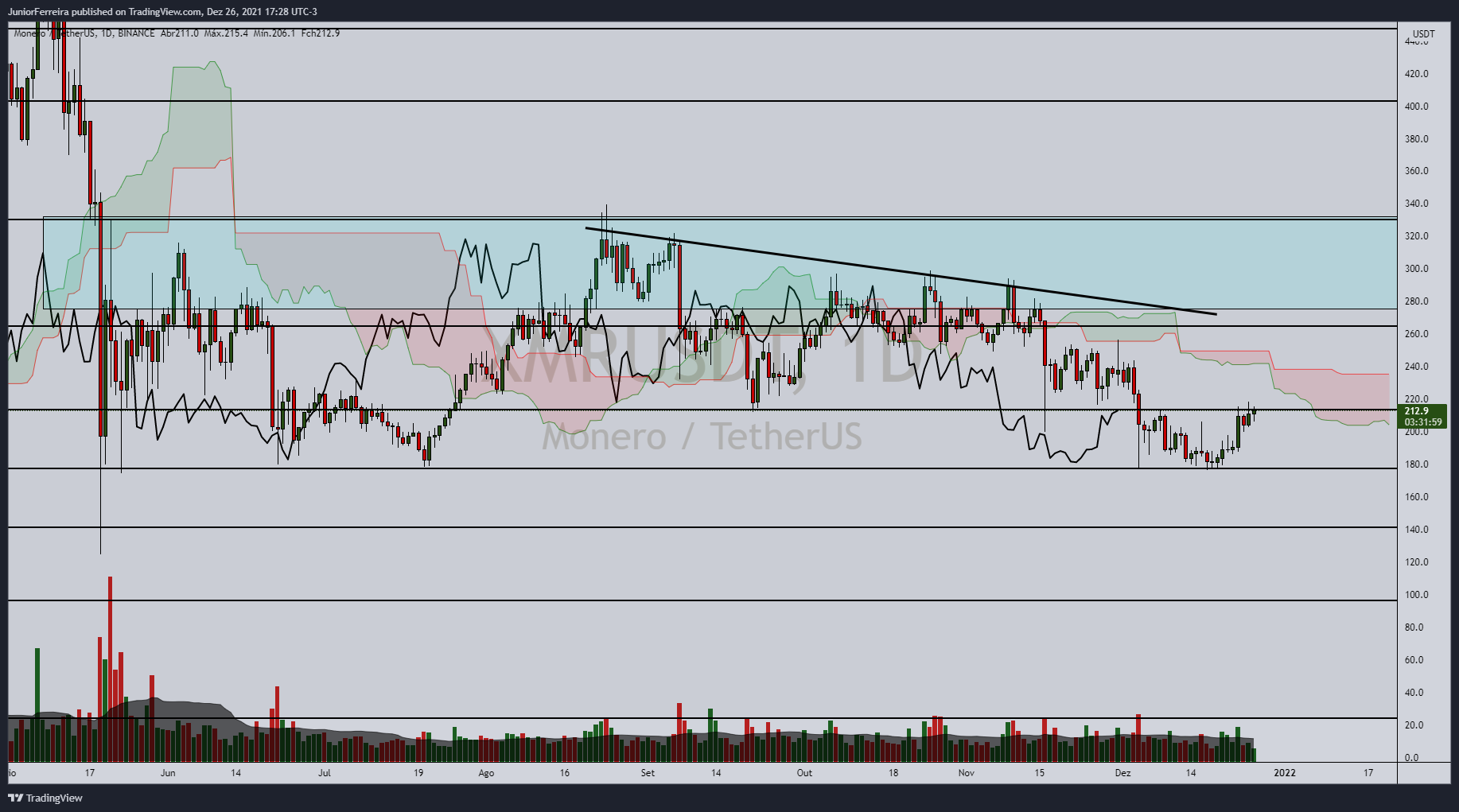This screenshot has width=1459, height=812.
Task: Click the Fch212.9 close value in header
Action: pos(321,33)
